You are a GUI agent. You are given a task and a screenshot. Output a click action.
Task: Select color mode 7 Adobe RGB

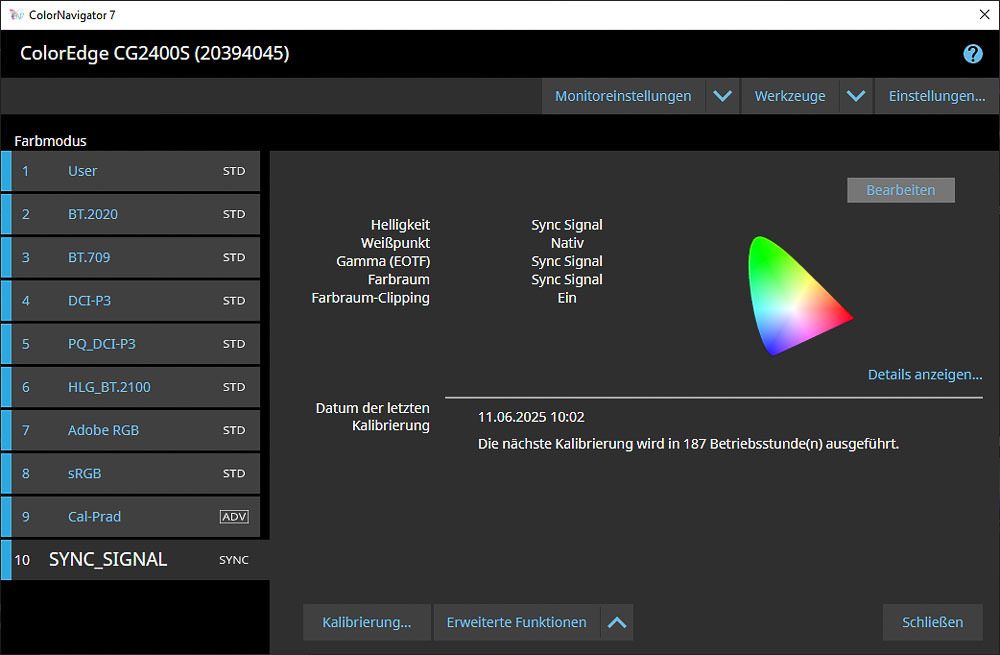pos(131,431)
